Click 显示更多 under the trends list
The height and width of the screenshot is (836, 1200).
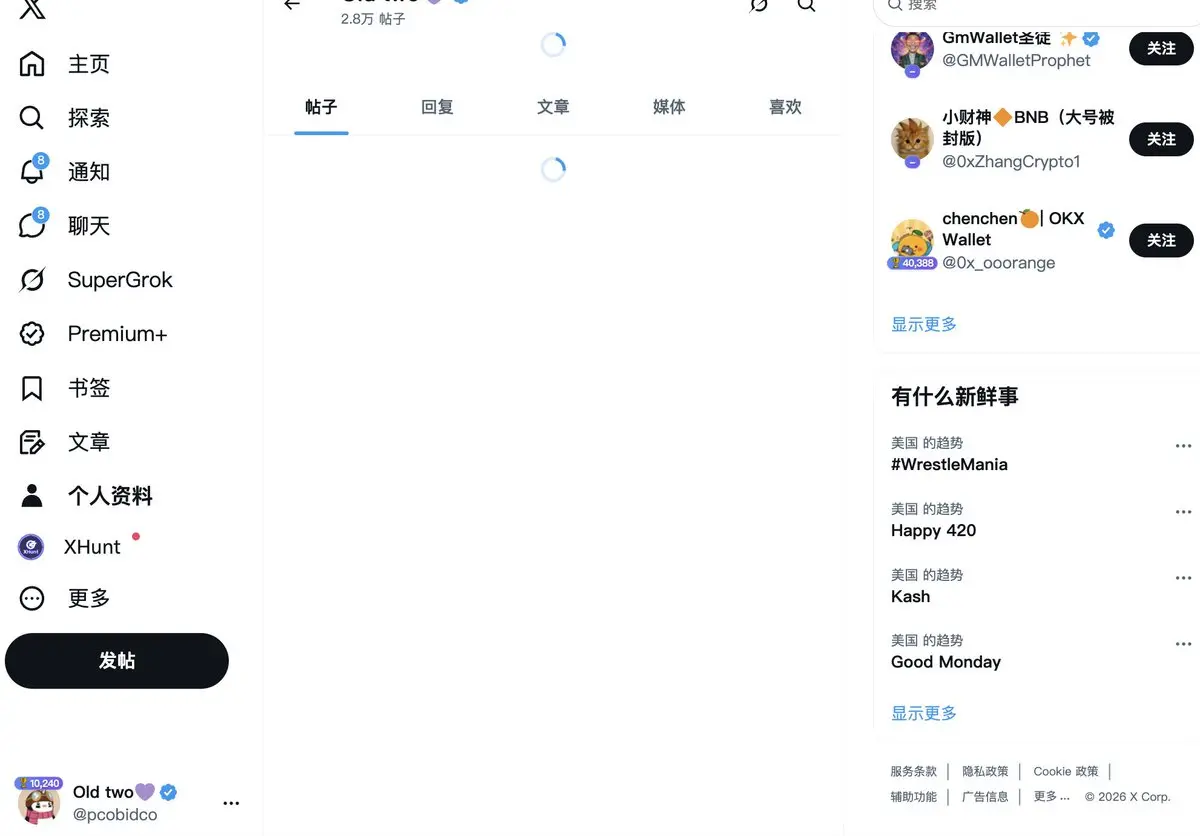coord(924,713)
